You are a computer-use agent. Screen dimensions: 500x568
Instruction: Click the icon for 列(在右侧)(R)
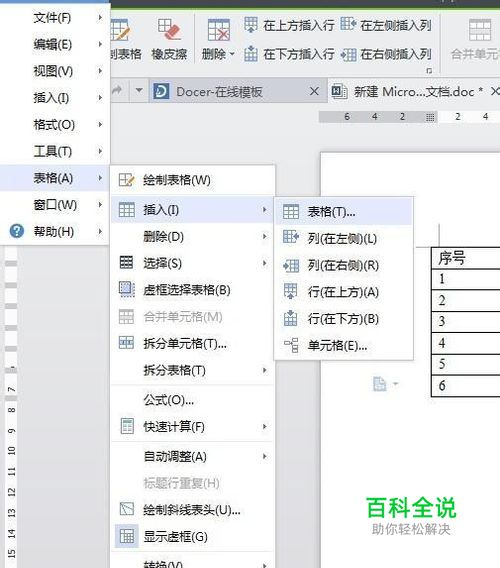(291, 266)
